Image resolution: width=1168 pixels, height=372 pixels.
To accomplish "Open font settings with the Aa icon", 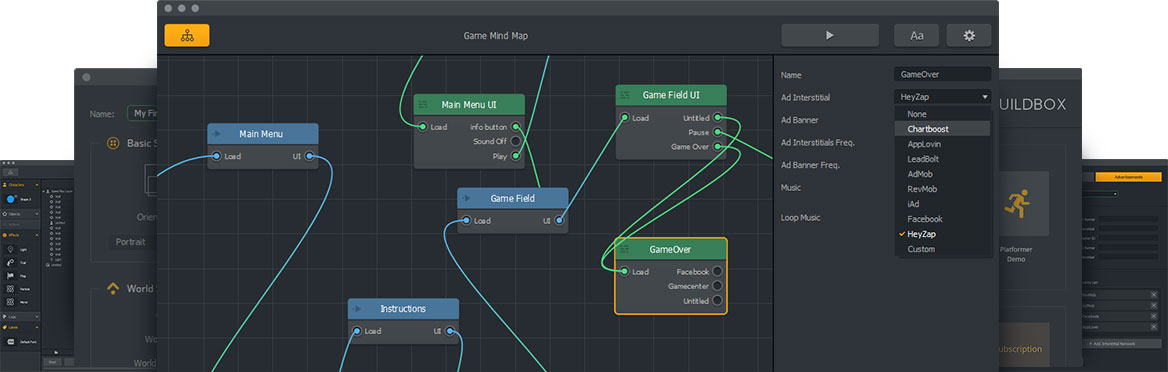I will pos(917,35).
